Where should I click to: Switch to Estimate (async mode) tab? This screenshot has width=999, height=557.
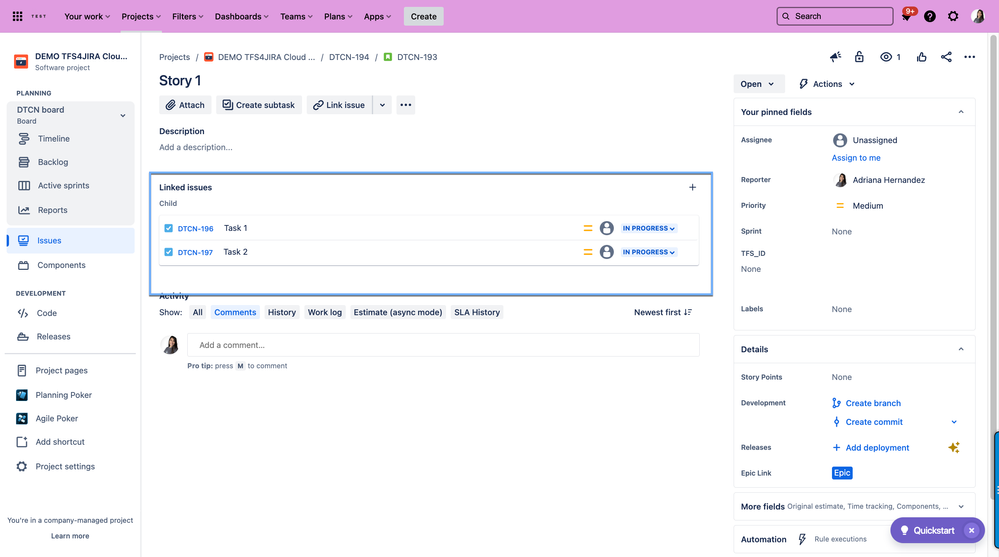398,312
